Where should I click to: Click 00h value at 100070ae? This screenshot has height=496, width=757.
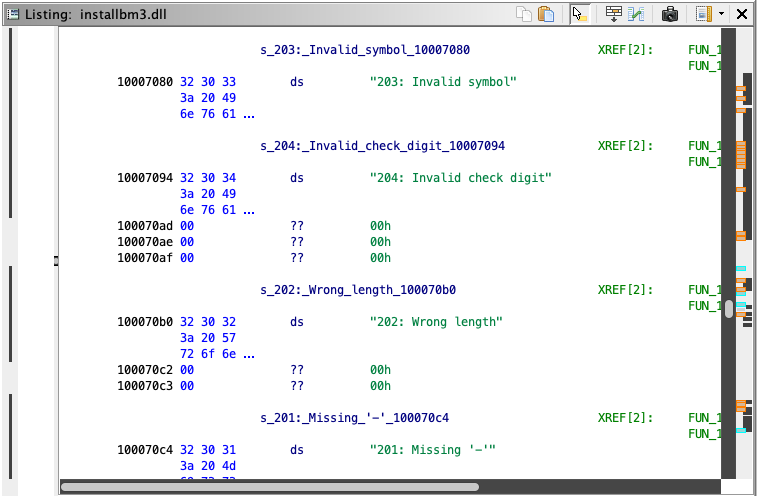click(x=380, y=241)
